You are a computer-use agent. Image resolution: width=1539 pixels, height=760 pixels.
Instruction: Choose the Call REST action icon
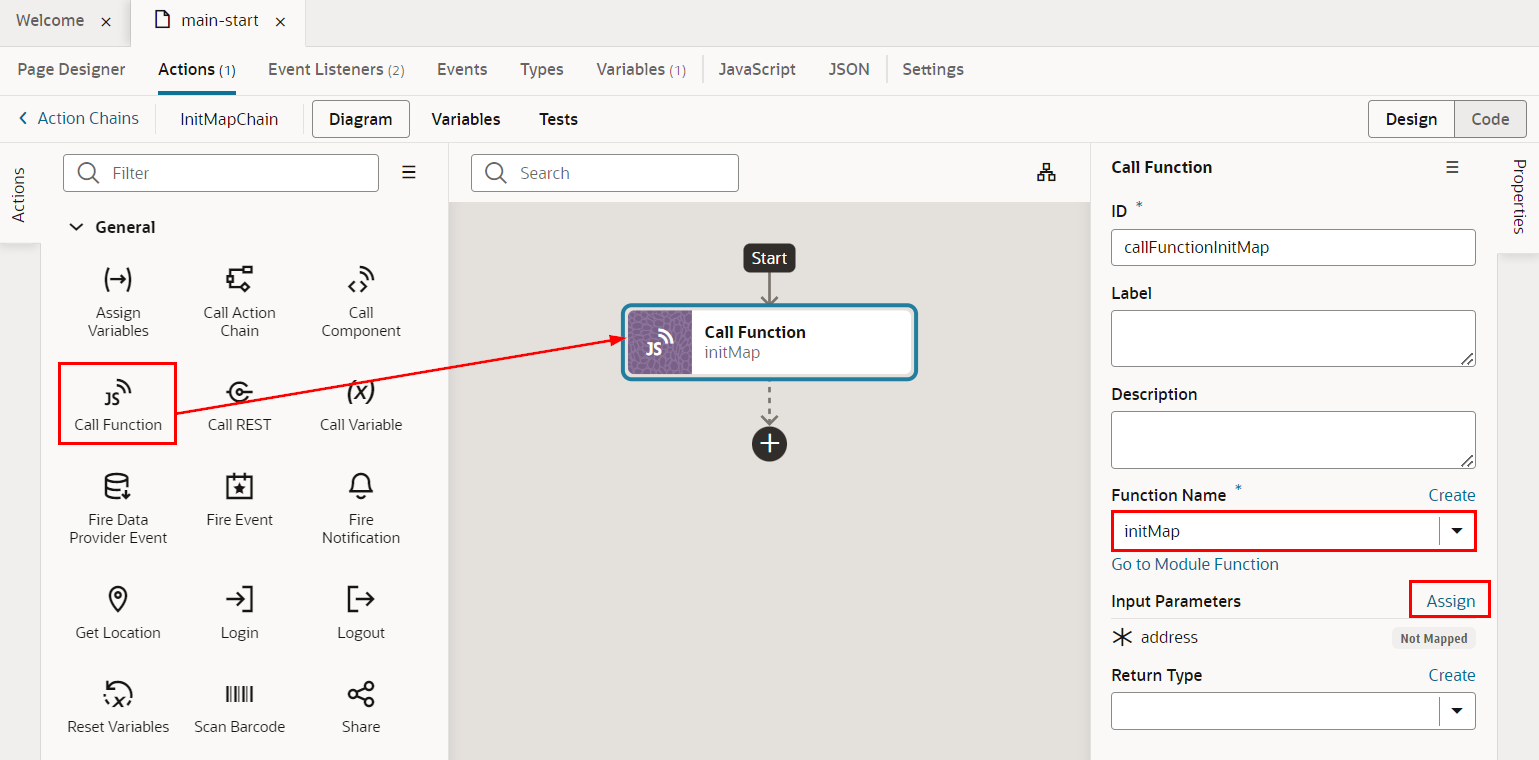point(239,392)
